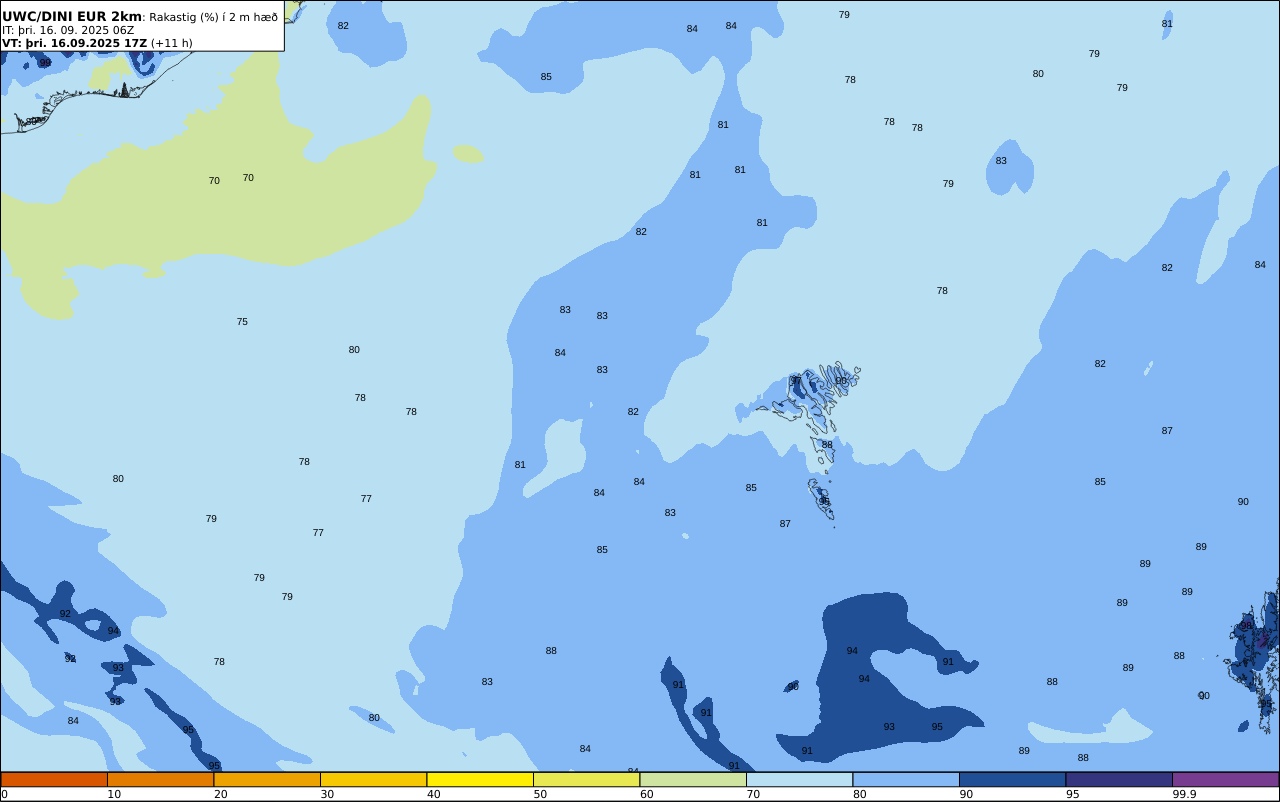The width and height of the screenshot is (1280, 802).
Task: Click the '40' legend scale label
Action: [434, 794]
